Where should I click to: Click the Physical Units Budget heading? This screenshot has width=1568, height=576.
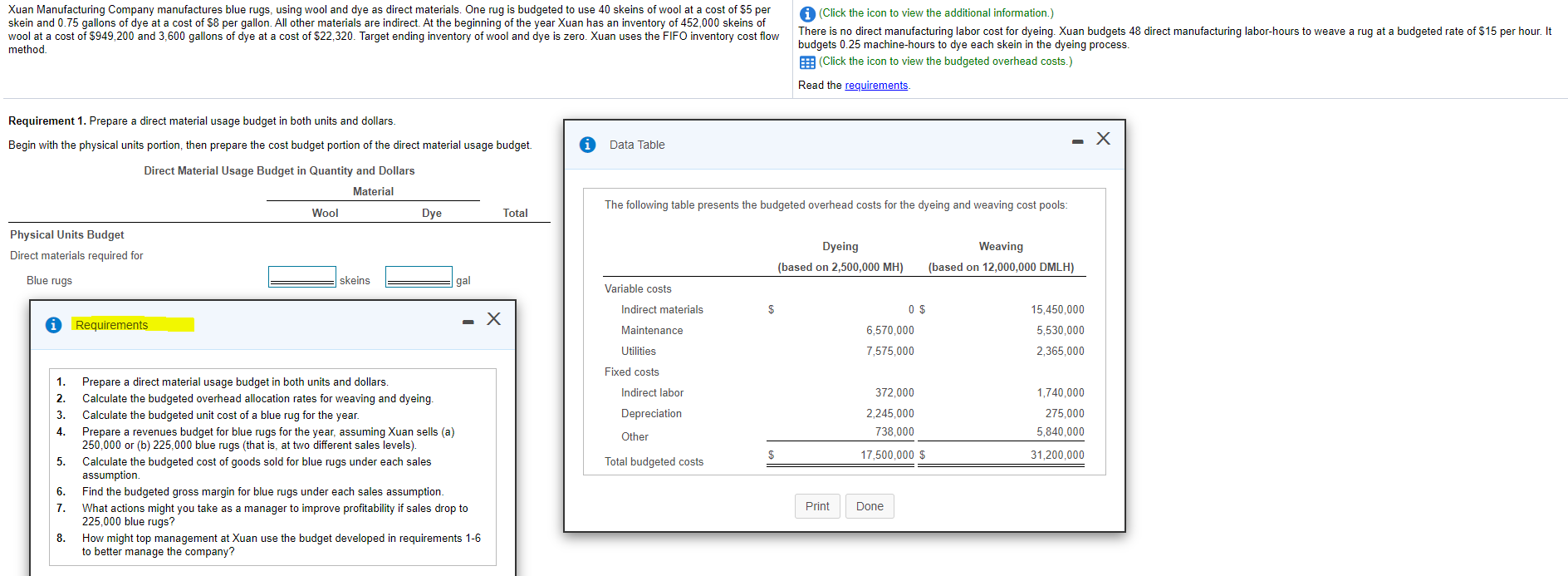pos(67,235)
